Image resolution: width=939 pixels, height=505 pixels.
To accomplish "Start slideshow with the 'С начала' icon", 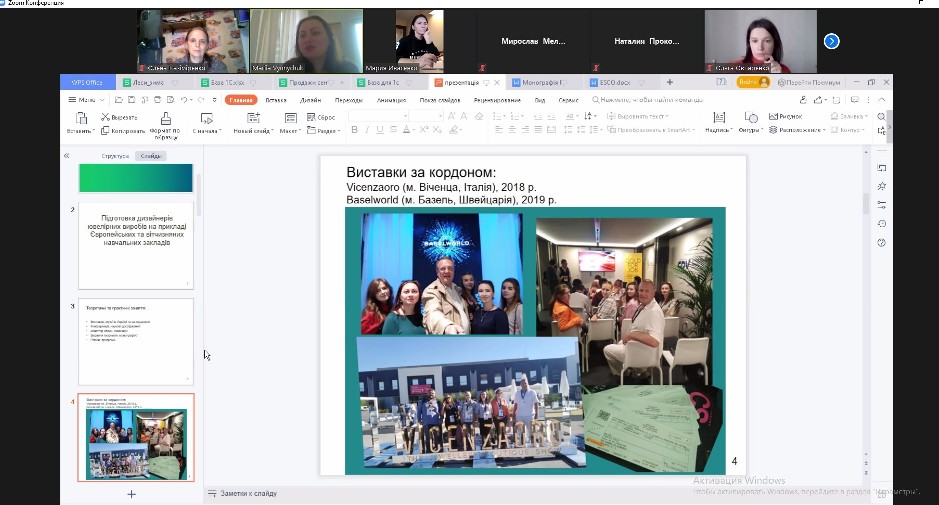I will tap(205, 117).
